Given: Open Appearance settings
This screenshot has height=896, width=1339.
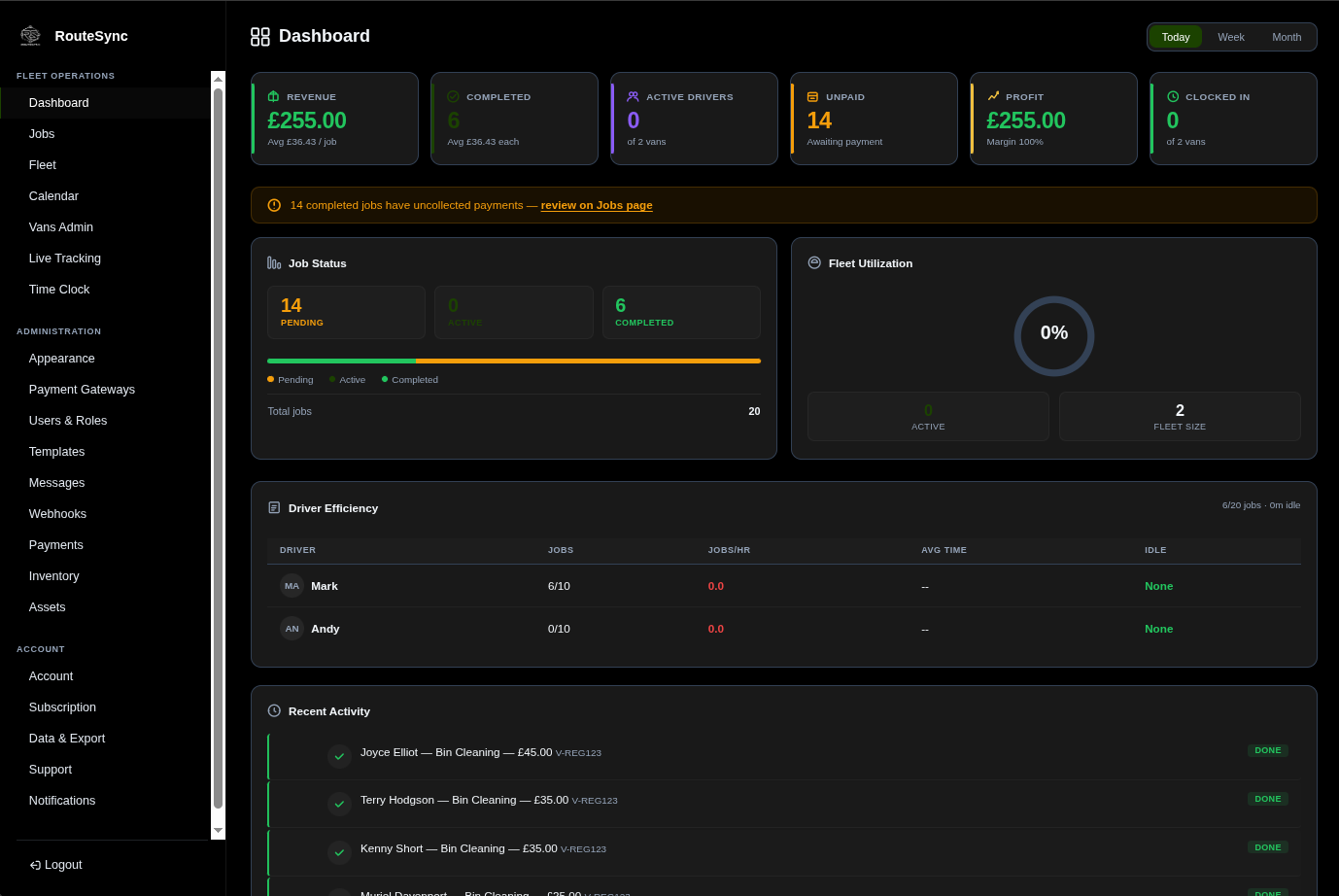Looking at the screenshot, I should pyautogui.click(x=105, y=359).
